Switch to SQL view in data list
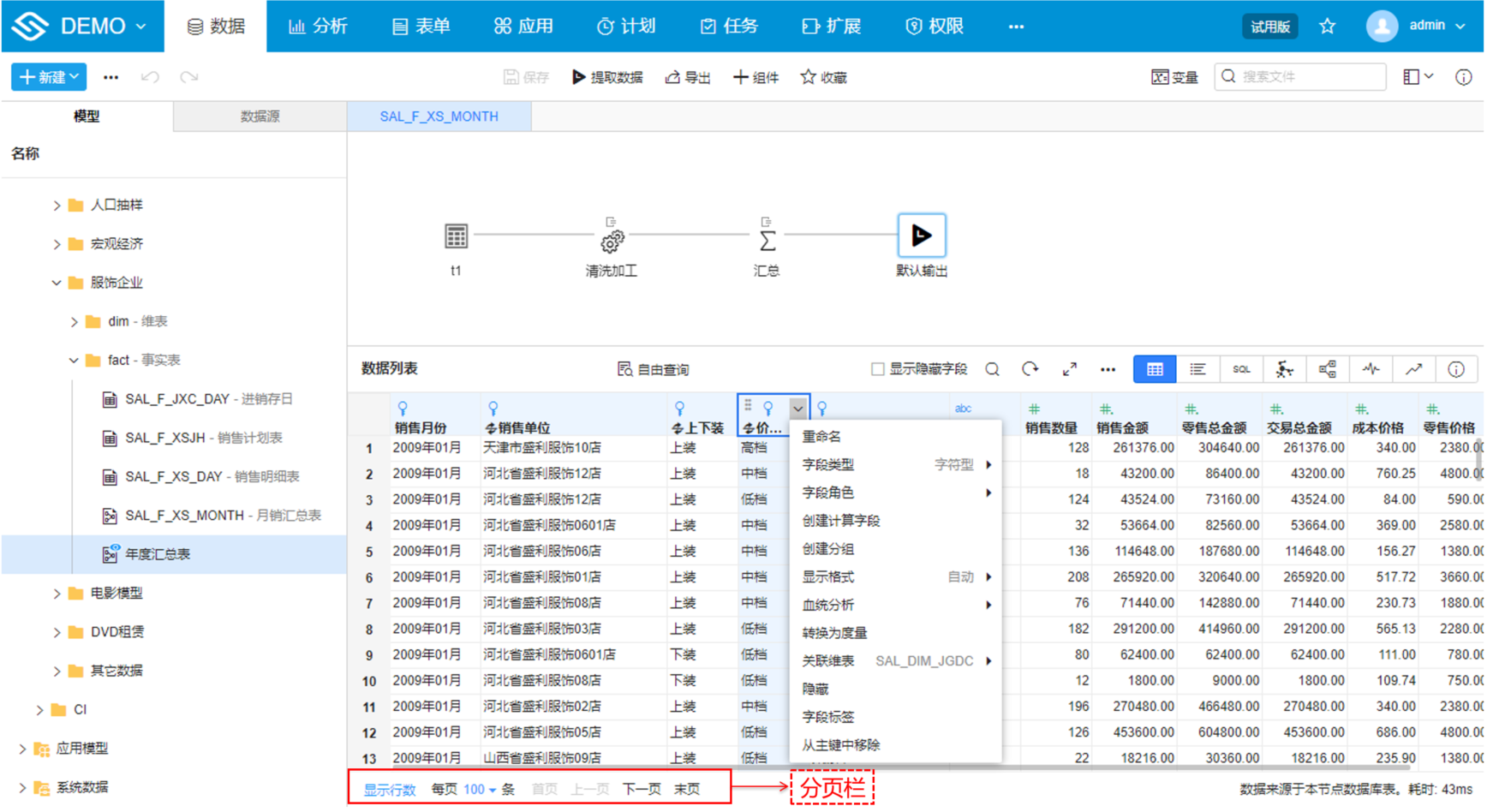This screenshot has height=812, width=1487. point(1240,369)
